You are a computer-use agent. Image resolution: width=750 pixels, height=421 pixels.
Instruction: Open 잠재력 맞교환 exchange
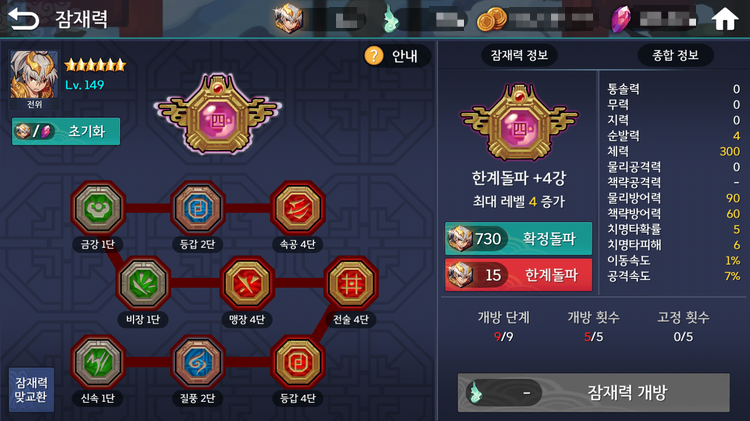(31, 389)
